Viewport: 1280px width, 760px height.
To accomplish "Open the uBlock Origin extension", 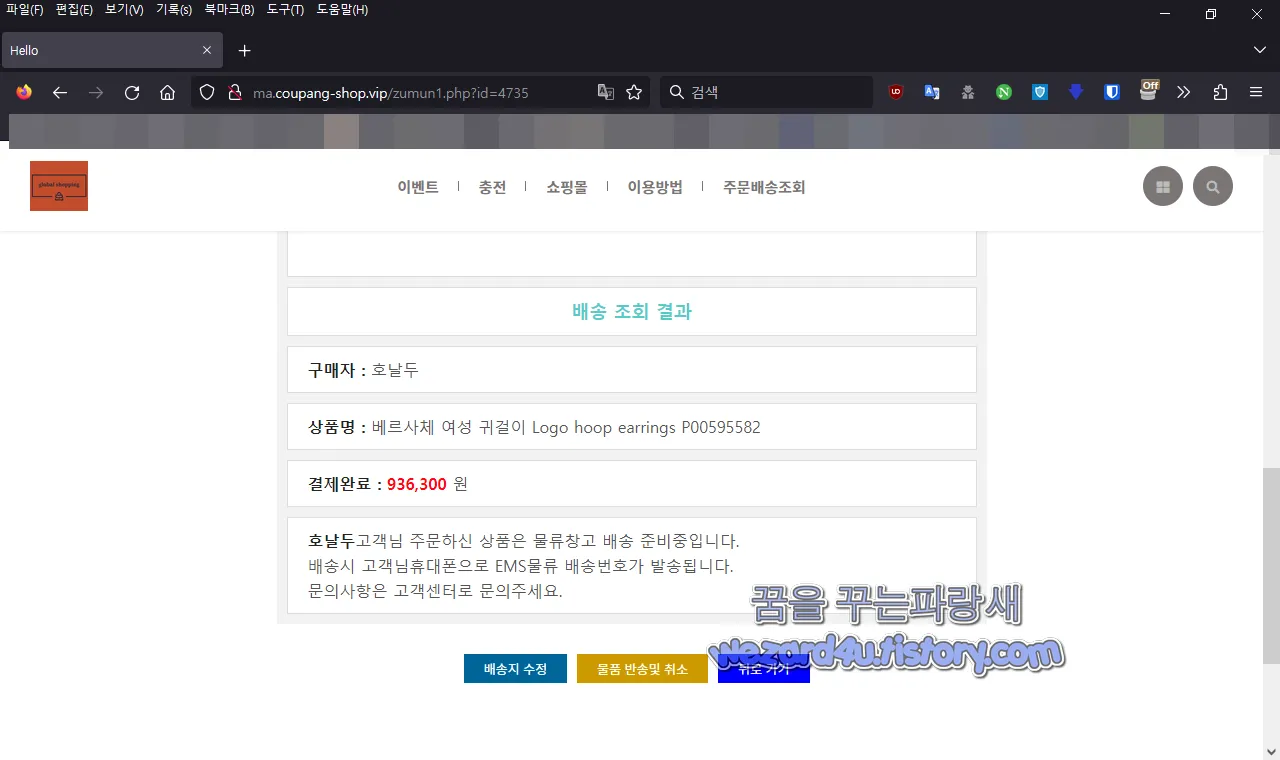I will pos(896,92).
